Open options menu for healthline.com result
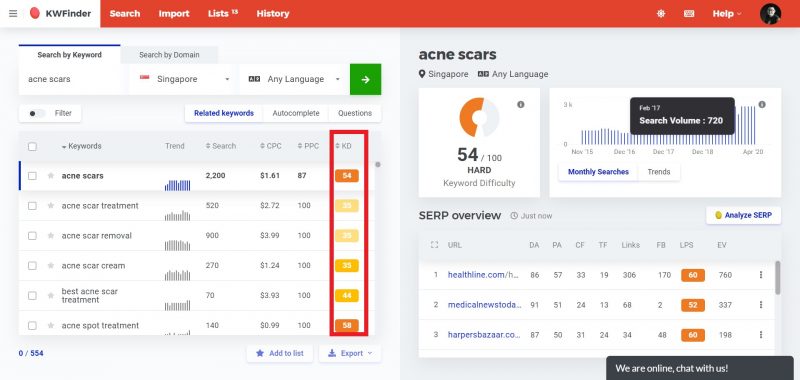800x380 pixels. tap(761, 275)
